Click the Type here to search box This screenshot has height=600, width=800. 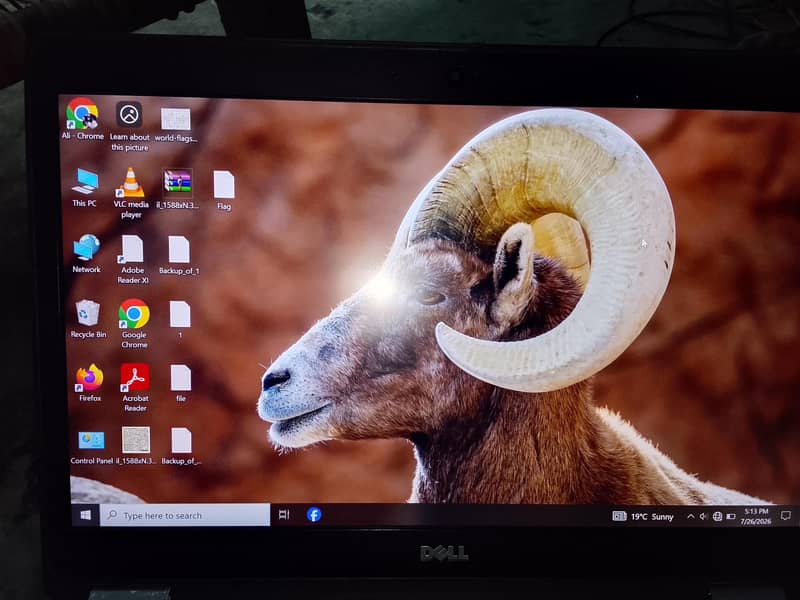(185, 515)
